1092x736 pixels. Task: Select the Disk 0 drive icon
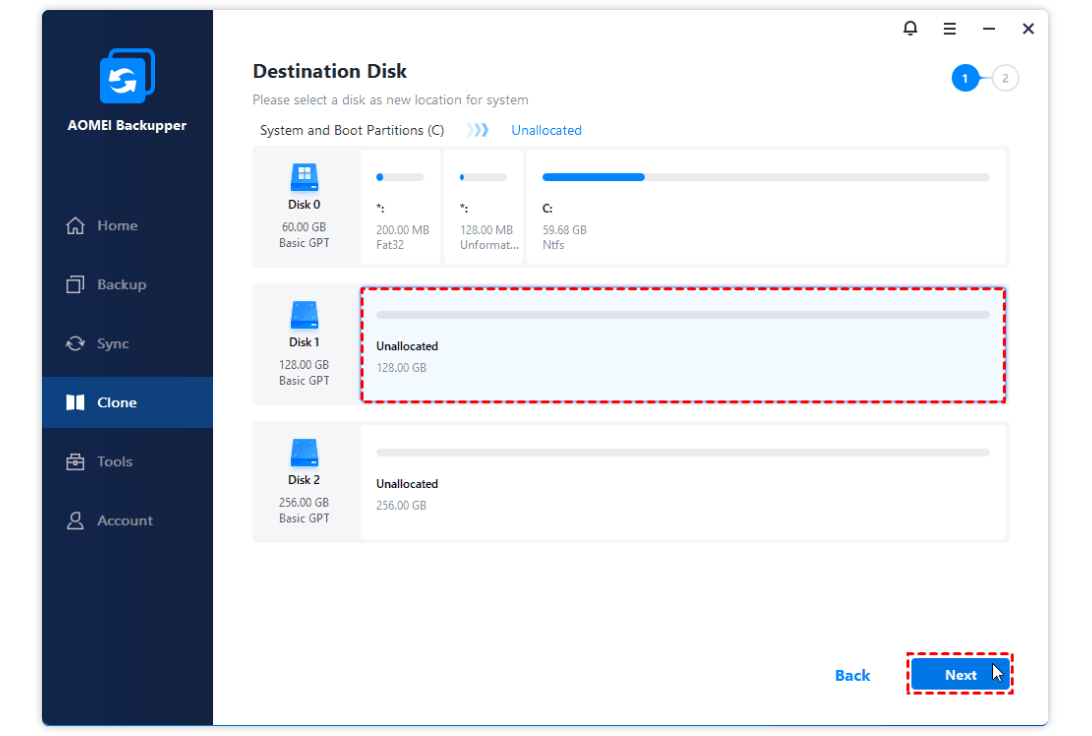pos(304,178)
